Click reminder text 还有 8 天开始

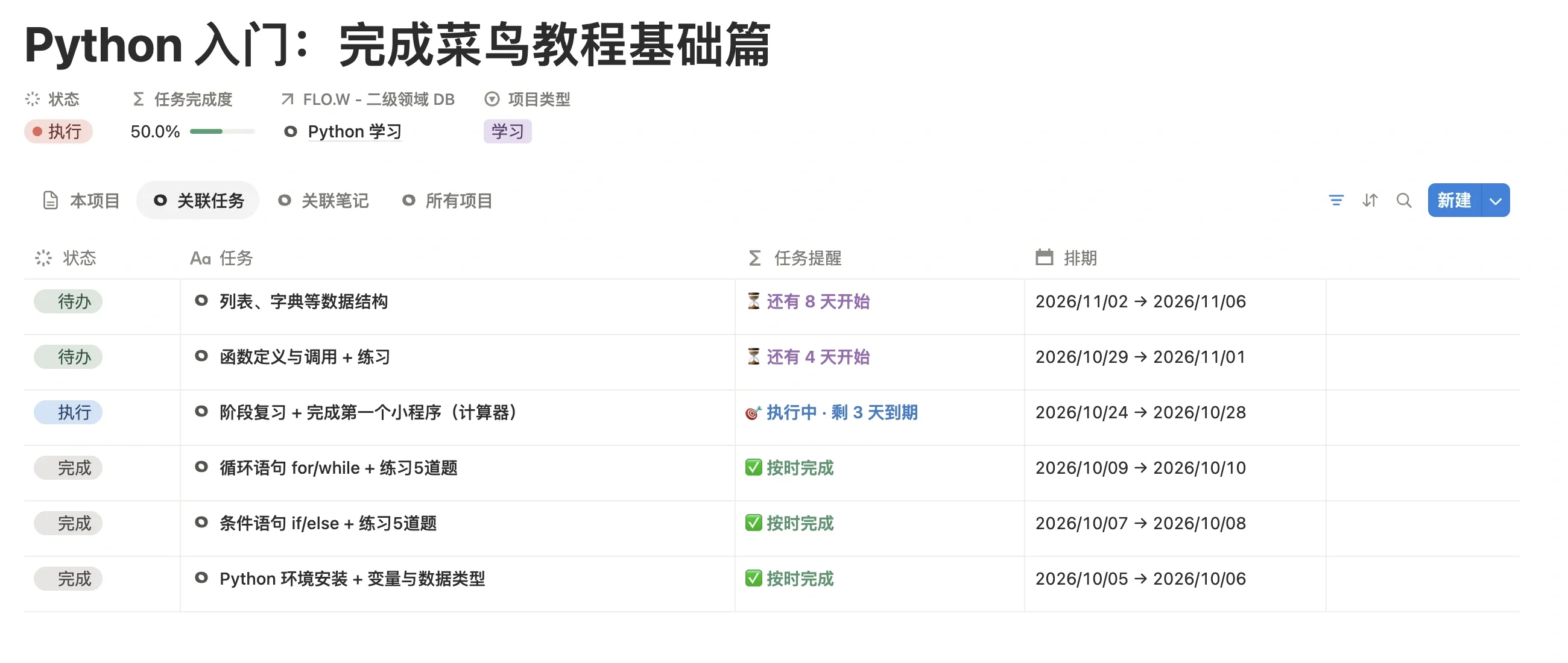click(818, 302)
